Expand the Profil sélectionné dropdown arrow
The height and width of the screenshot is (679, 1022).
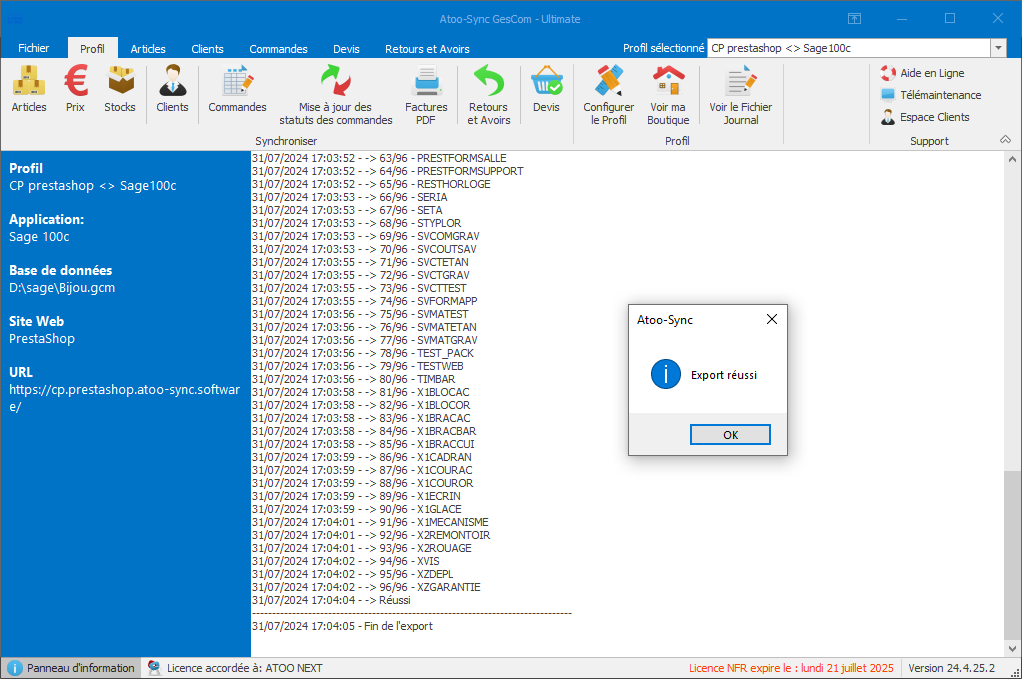[x=998, y=48]
